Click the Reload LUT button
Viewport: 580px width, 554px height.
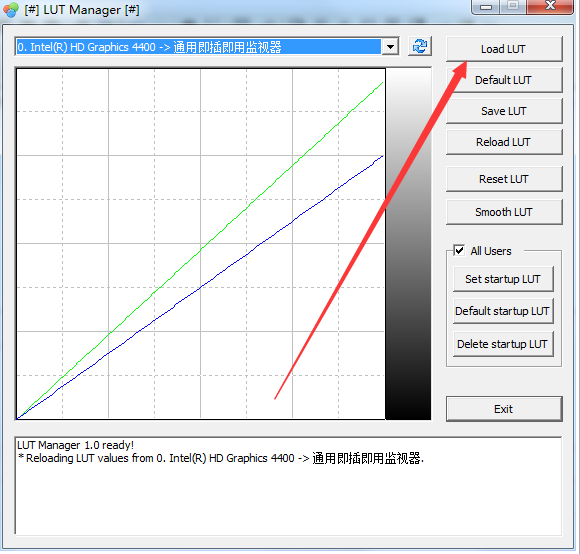point(504,142)
